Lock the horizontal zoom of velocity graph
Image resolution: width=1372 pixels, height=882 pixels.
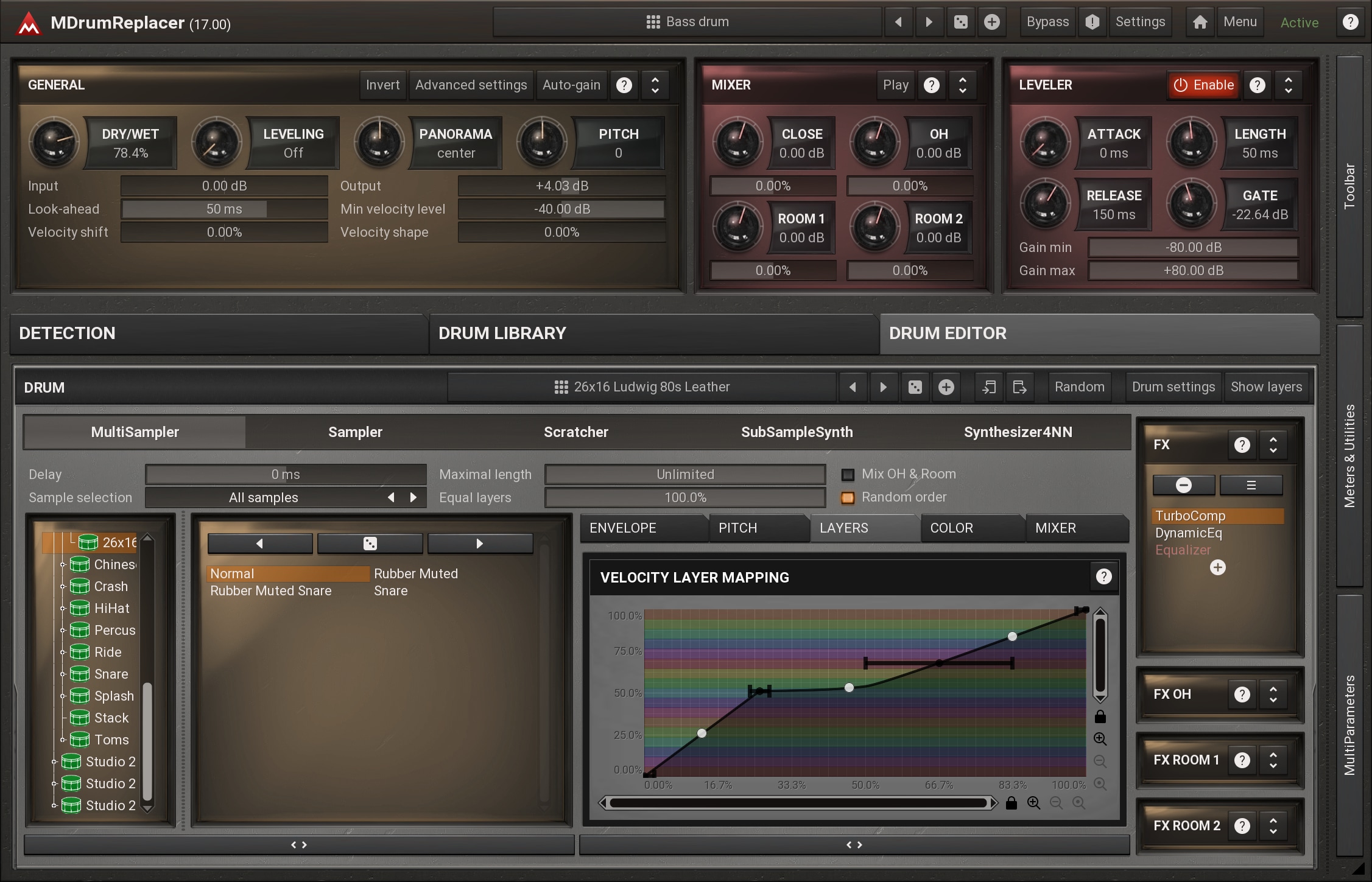[1011, 803]
